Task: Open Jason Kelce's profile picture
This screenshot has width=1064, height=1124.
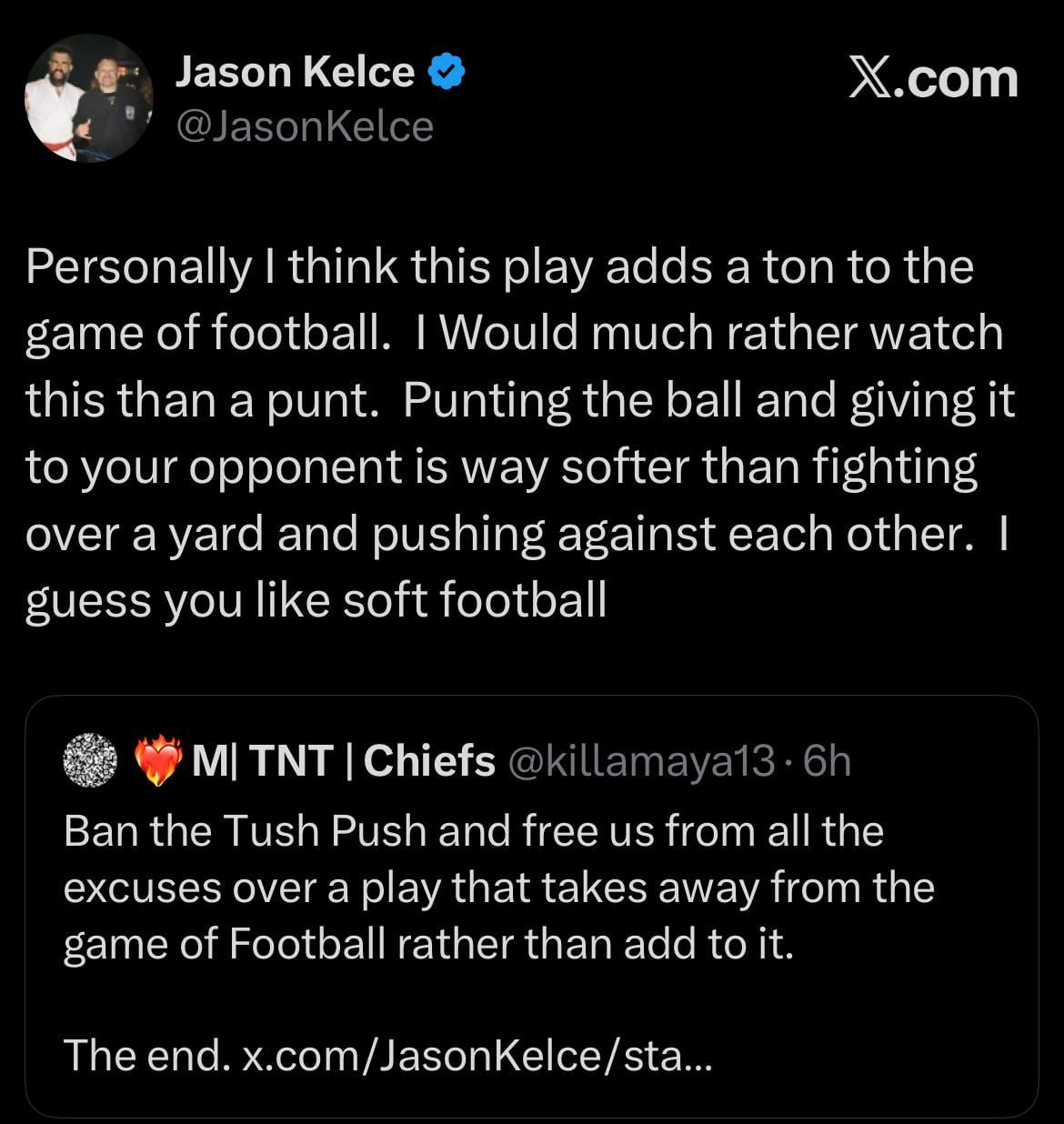Action: pyautogui.click(x=88, y=98)
